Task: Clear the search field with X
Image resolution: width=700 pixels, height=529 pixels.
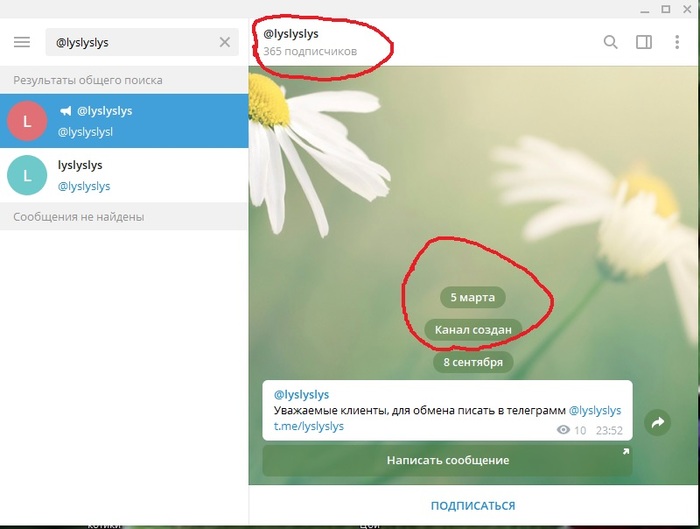Action: tap(225, 42)
